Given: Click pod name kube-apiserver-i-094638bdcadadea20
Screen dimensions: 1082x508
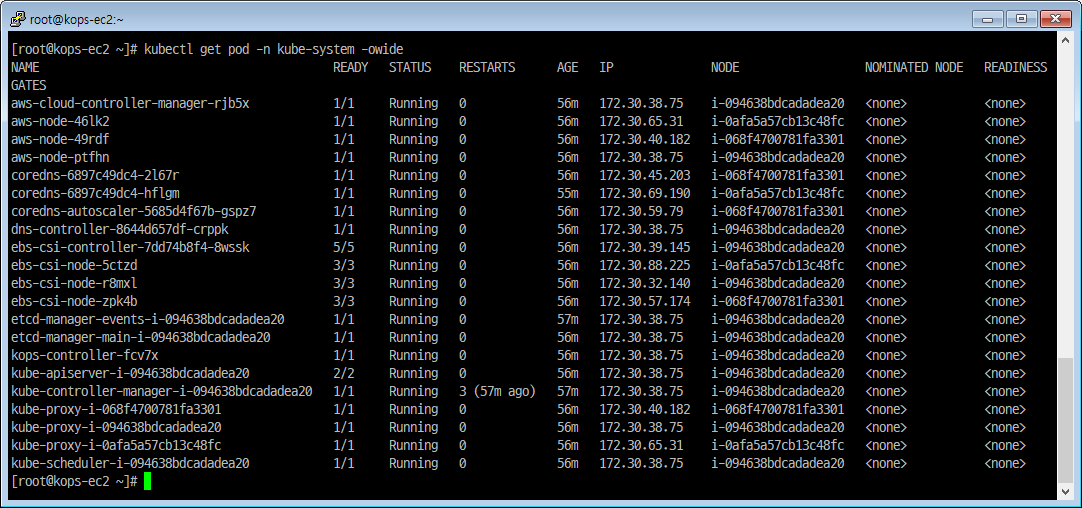Looking at the screenshot, I should 130,373.
